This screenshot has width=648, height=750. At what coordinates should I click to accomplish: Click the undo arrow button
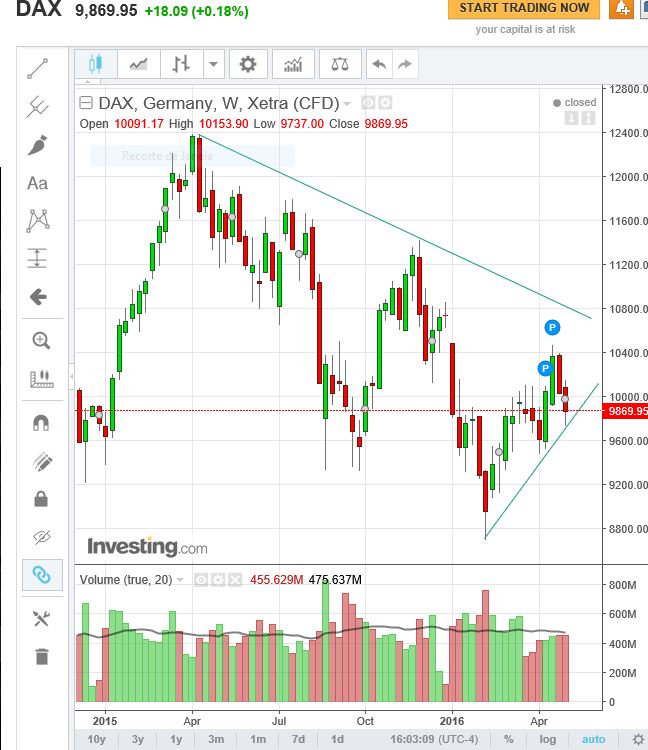coord(379,65)
